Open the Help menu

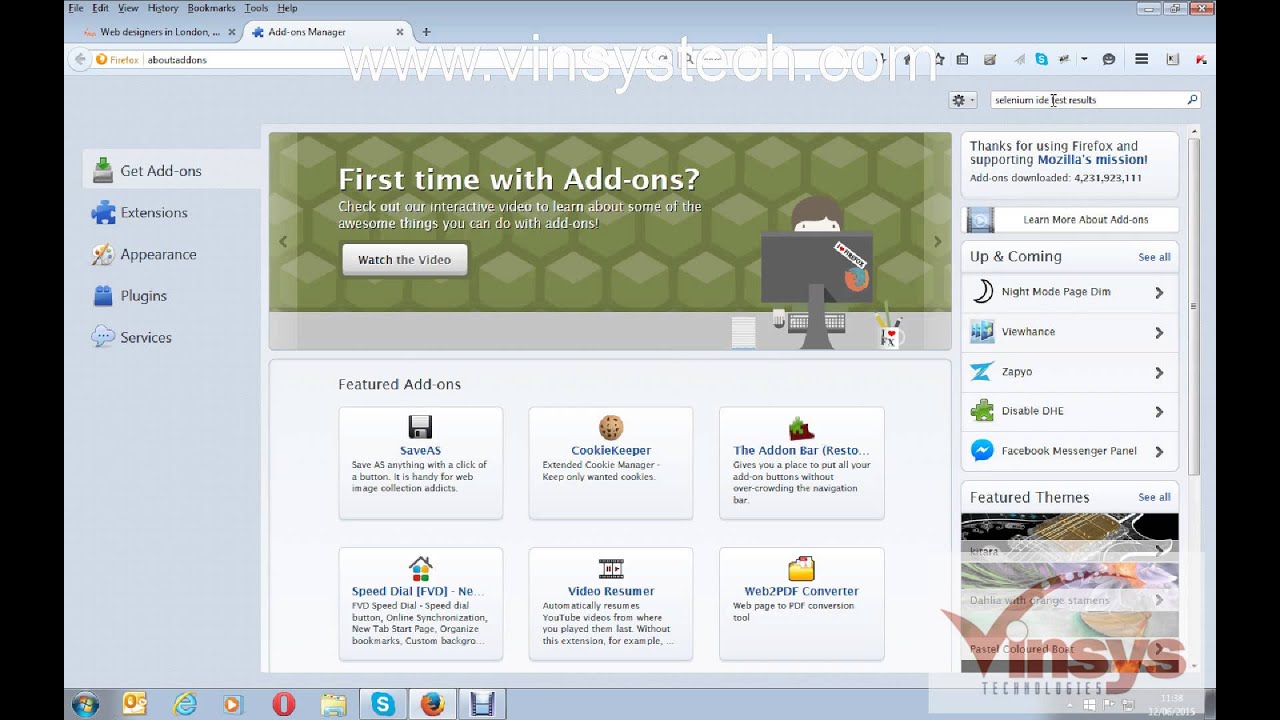click(x=287, y=8)
